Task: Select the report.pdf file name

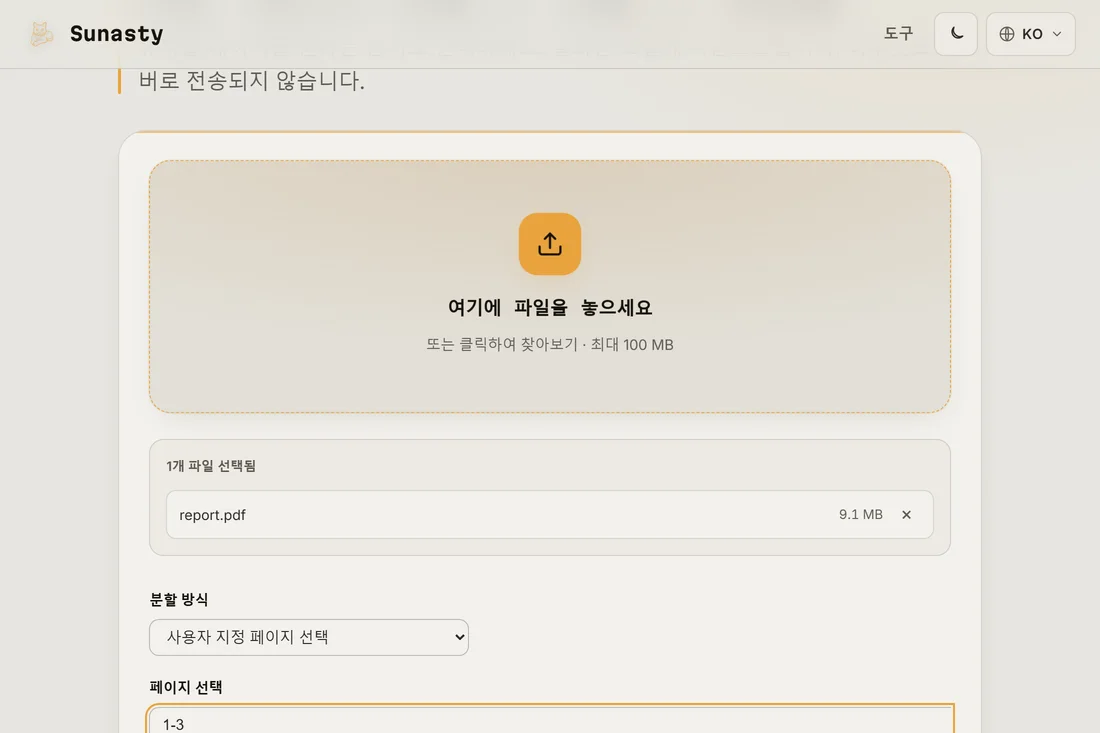Action: coord(213,515)
